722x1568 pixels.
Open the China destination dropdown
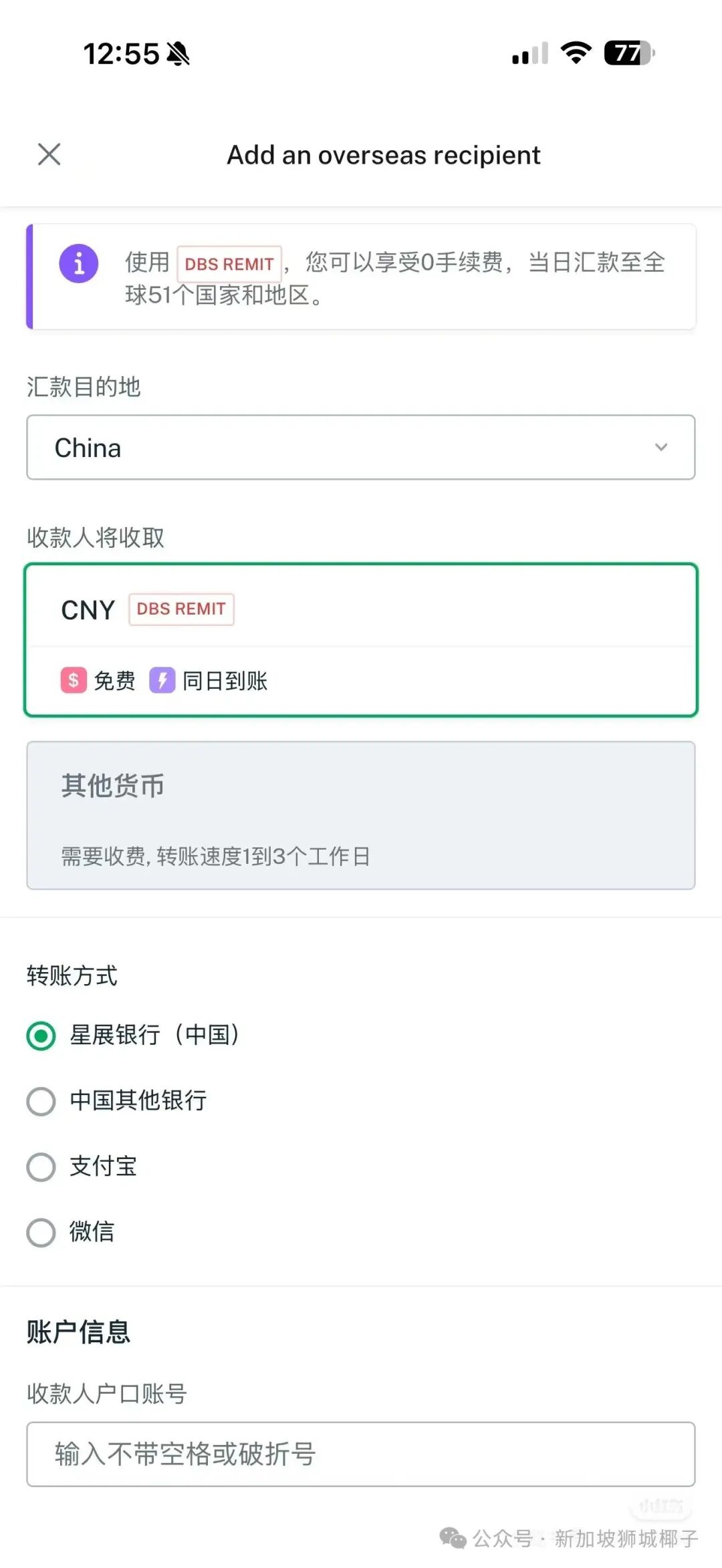[361, 448]
